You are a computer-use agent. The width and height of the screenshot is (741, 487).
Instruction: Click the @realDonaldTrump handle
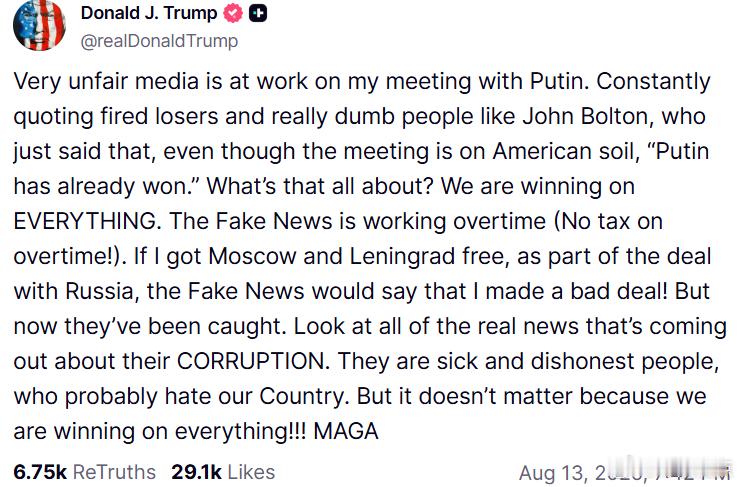tap(159, 41)
